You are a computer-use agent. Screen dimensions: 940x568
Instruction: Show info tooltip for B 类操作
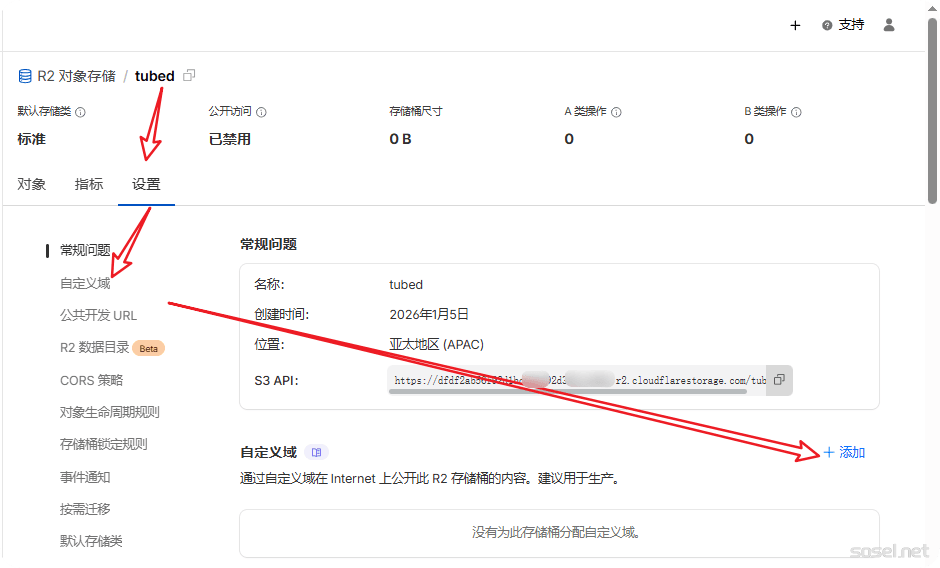pyautogui.click(x=796, y=112)
